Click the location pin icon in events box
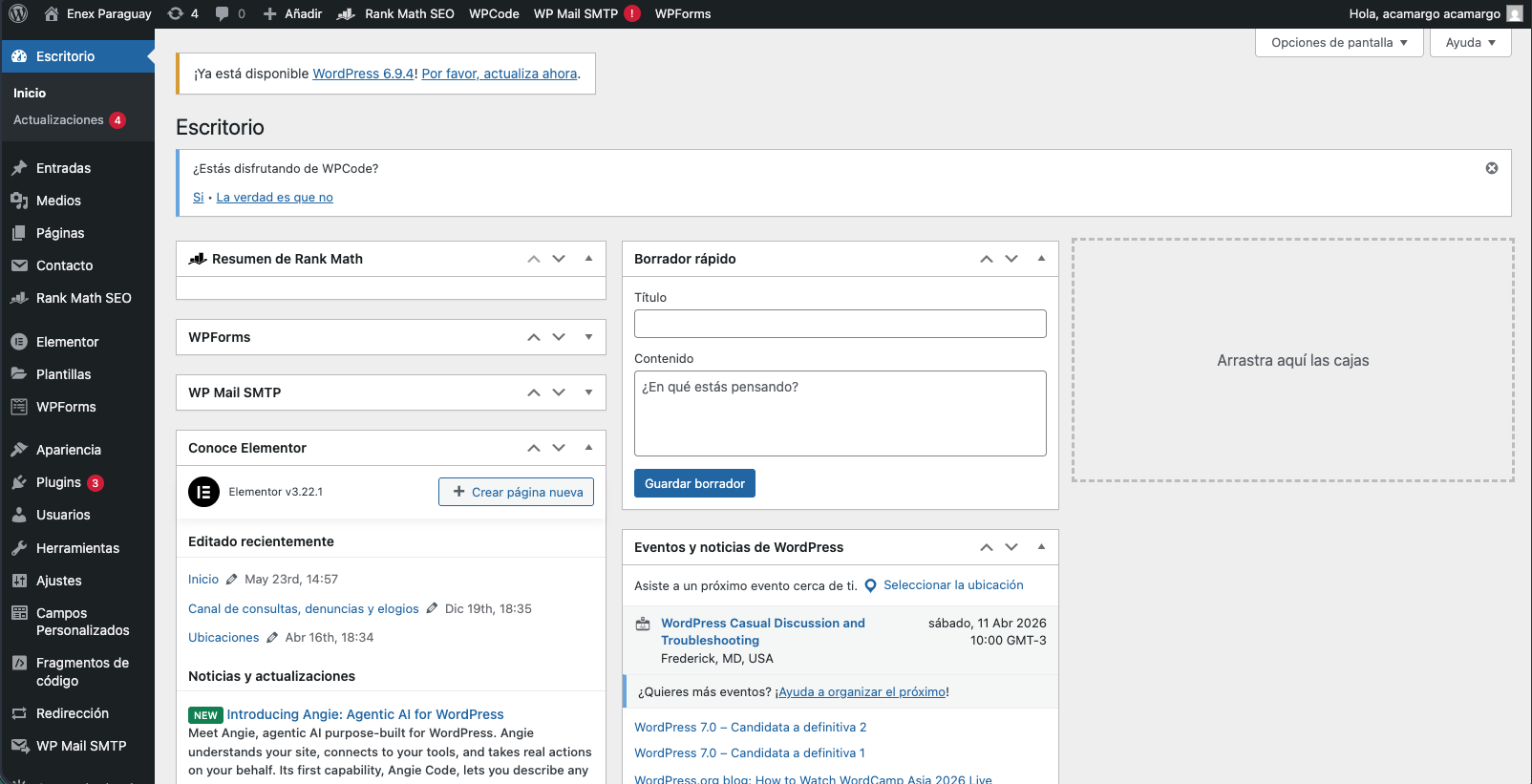 click(870, 585)
